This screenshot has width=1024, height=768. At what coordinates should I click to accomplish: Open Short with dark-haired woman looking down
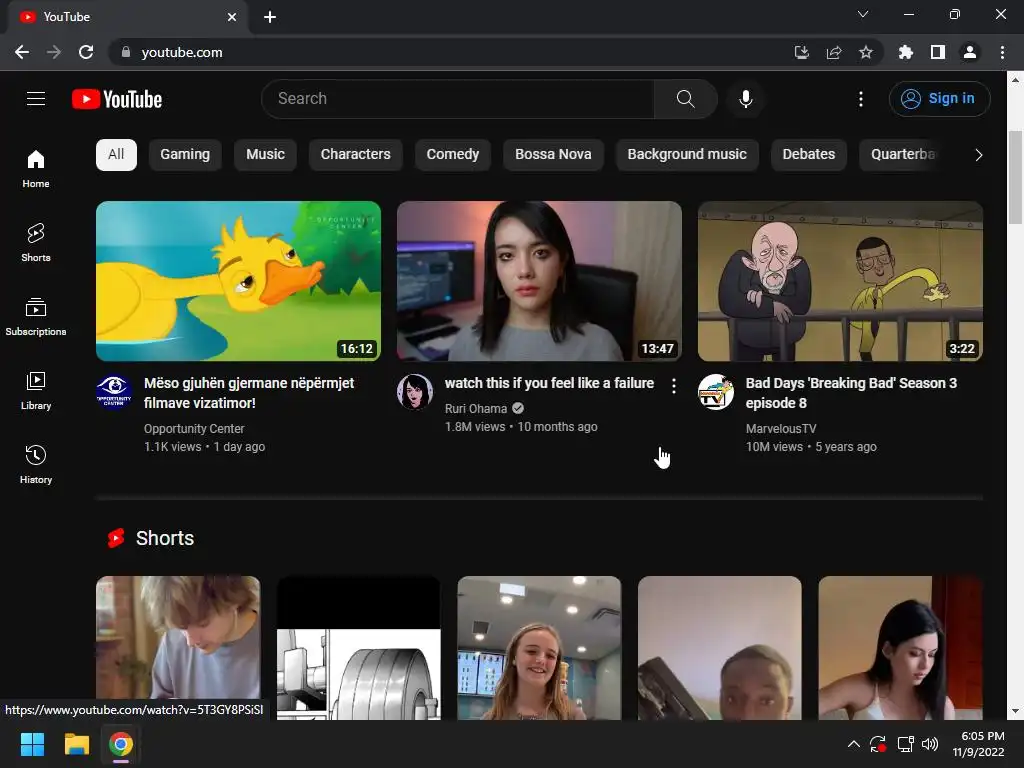(x=901, y=648)
